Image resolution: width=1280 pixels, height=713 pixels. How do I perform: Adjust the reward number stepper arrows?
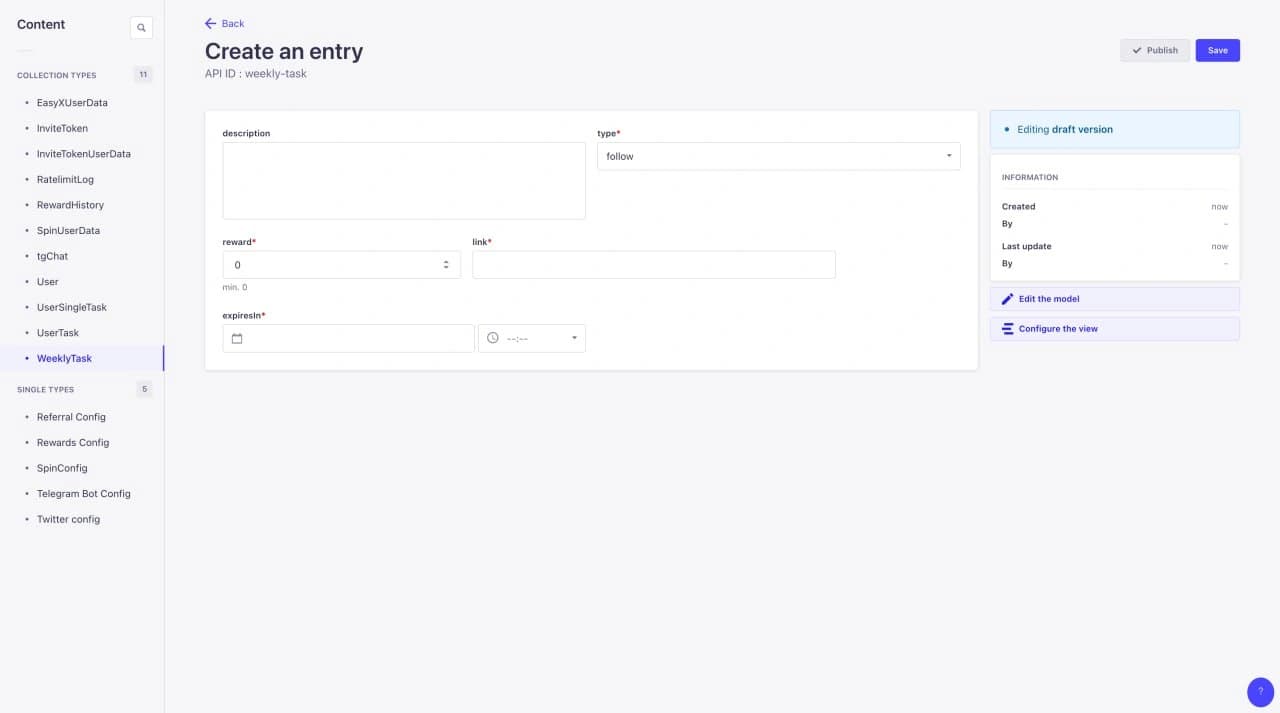pos(446,265)
